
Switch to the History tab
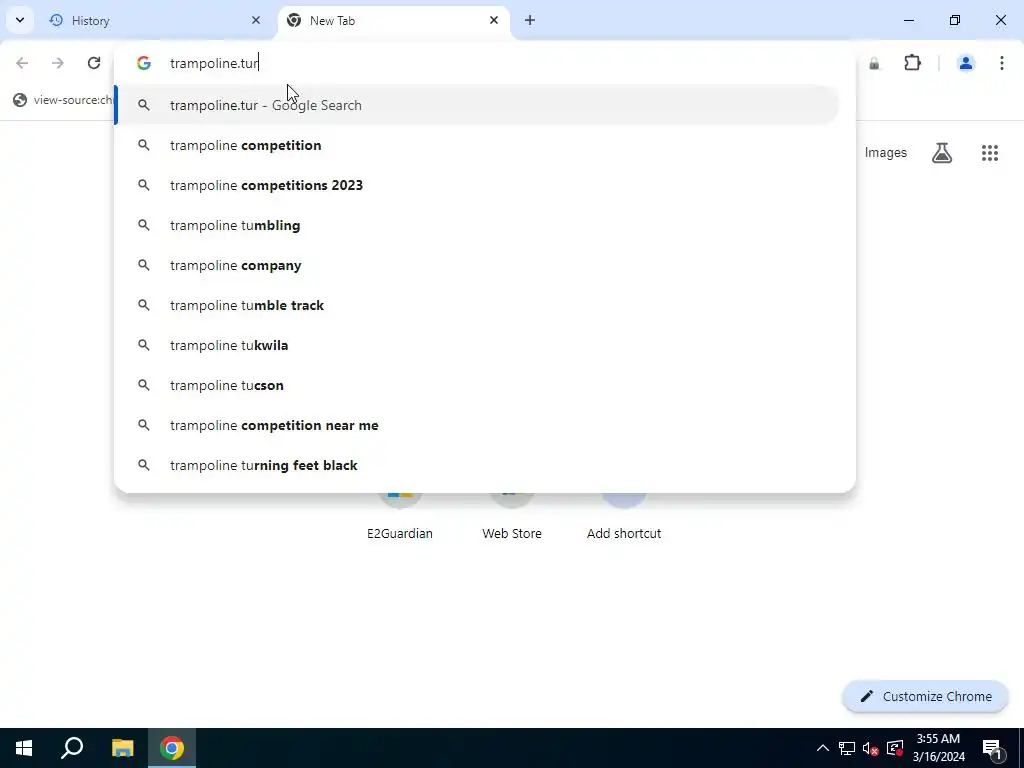coord(155,20)
